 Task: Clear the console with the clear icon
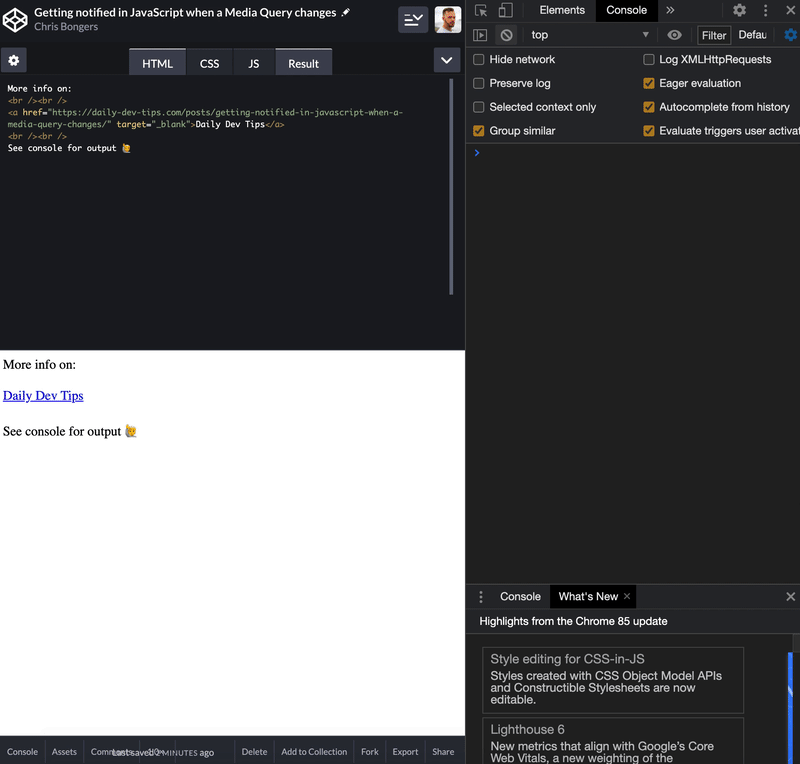tap(505, 34)
